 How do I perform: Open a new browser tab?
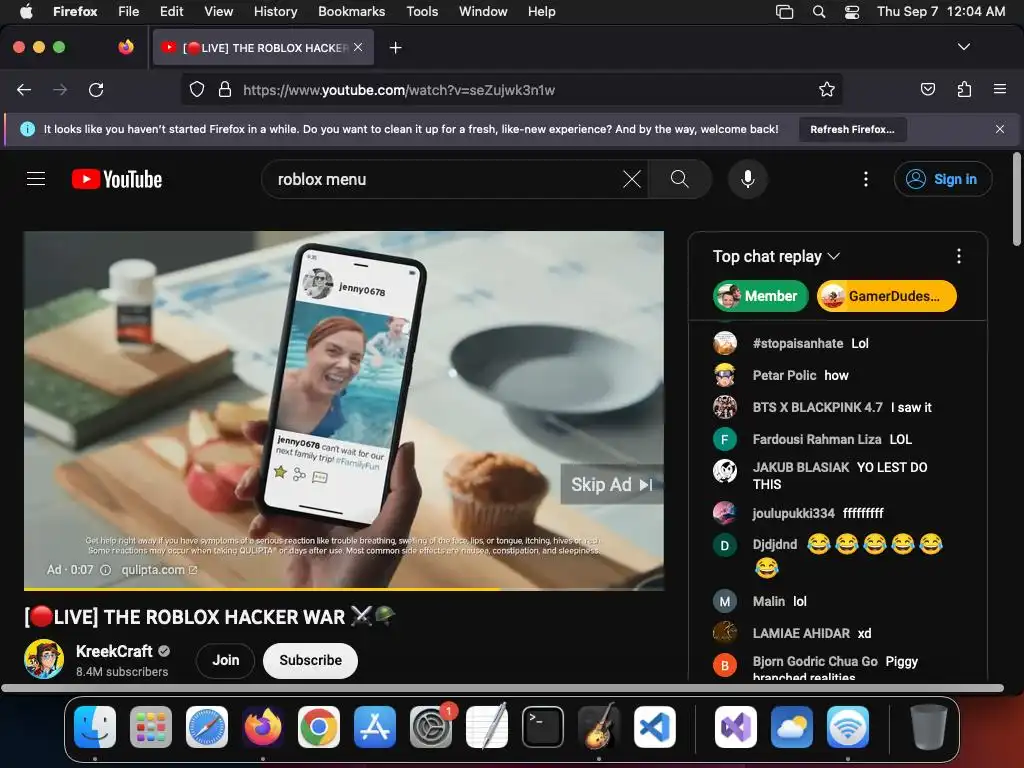395,48
